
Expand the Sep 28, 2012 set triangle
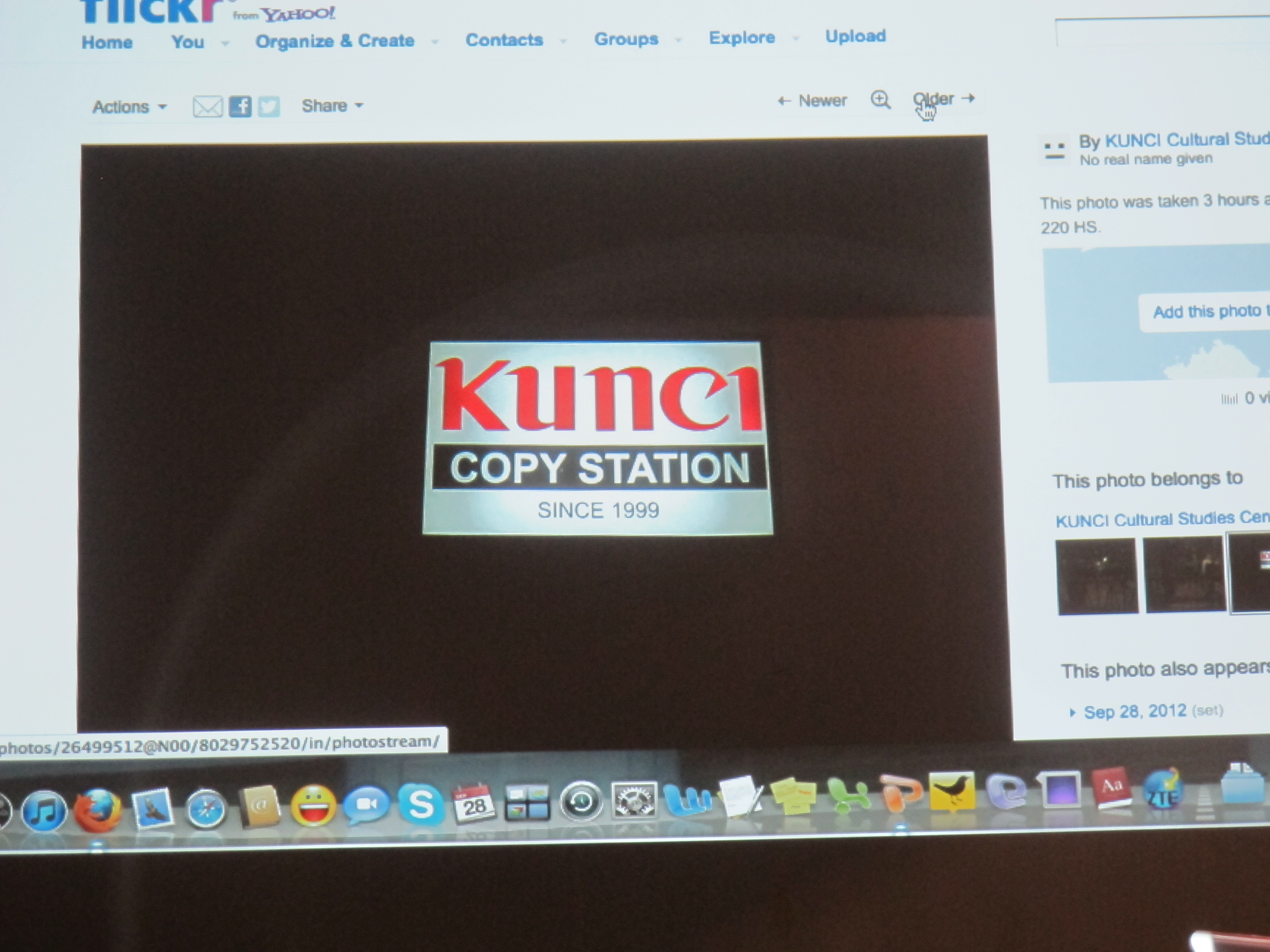click(x=1072, y=713)
